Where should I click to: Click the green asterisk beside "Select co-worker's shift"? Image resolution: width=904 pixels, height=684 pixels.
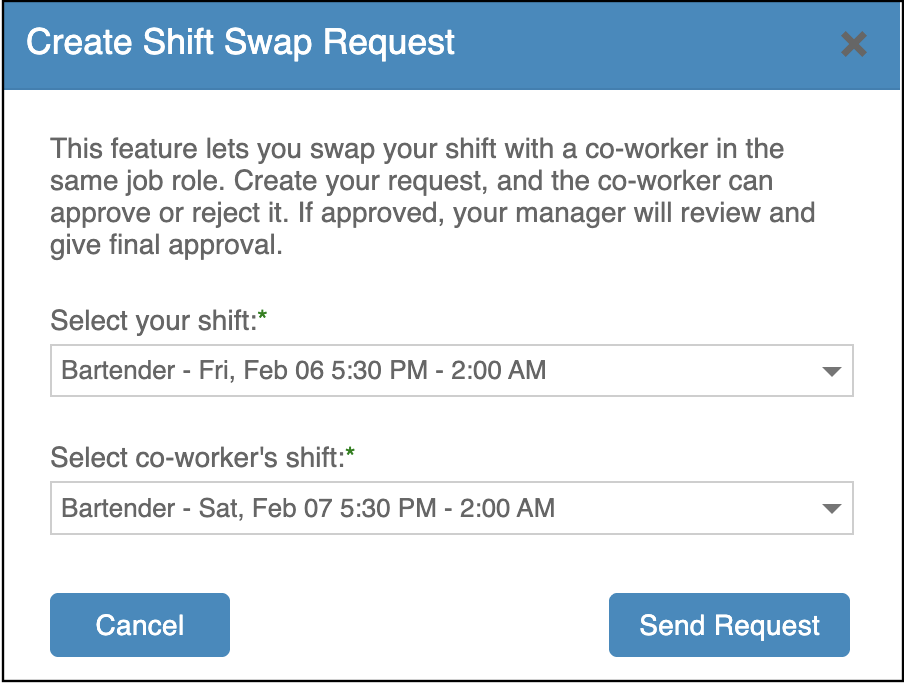(x=351, y=455)
